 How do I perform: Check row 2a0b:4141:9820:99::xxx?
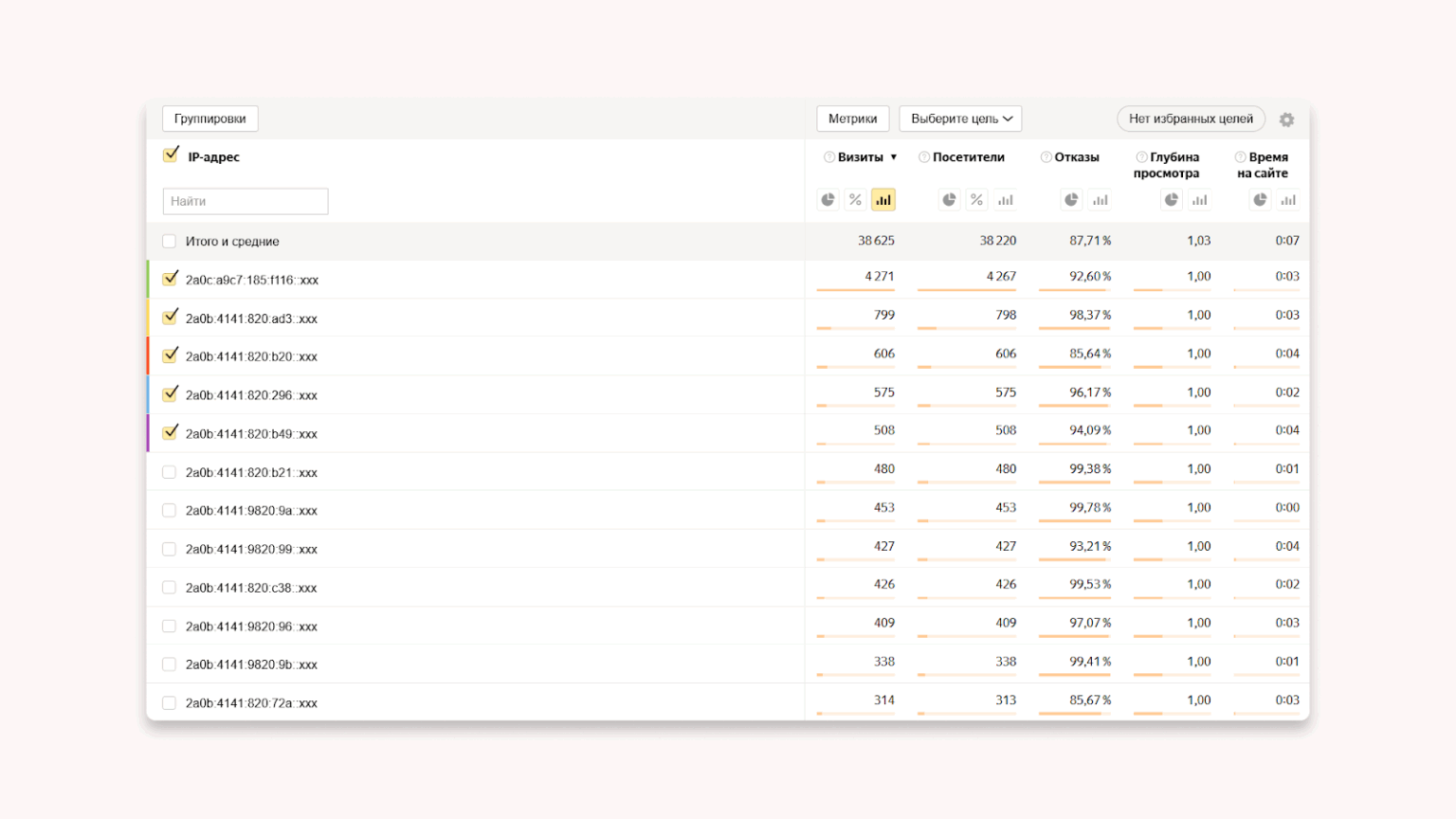pyautogui.click(x=169, y=549)
